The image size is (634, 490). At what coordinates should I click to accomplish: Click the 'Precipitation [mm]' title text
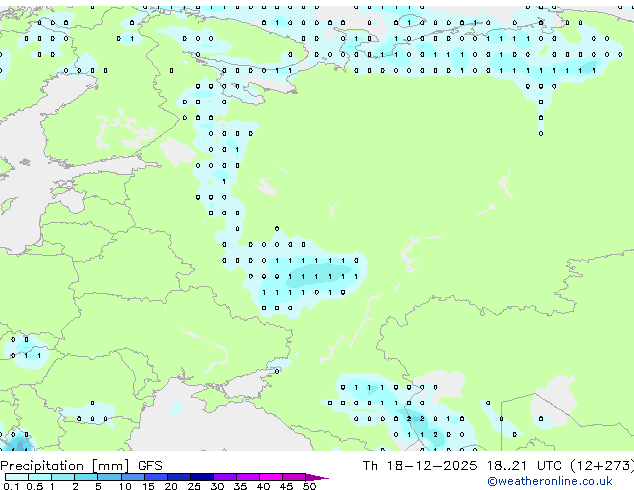(x=65, y=466)
